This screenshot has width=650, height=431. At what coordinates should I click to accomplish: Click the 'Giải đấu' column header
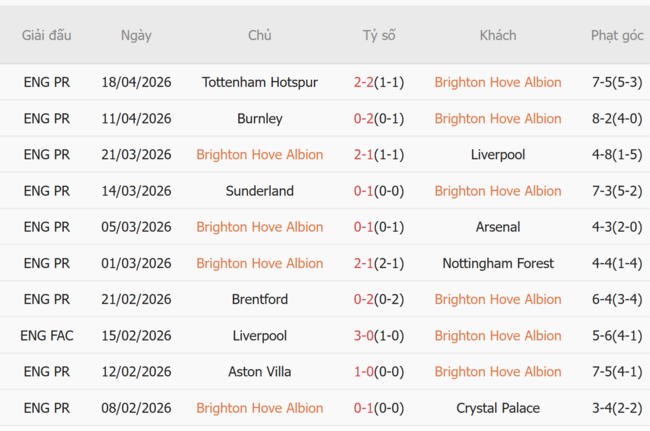pyautogui.click(x=47, y=35)
